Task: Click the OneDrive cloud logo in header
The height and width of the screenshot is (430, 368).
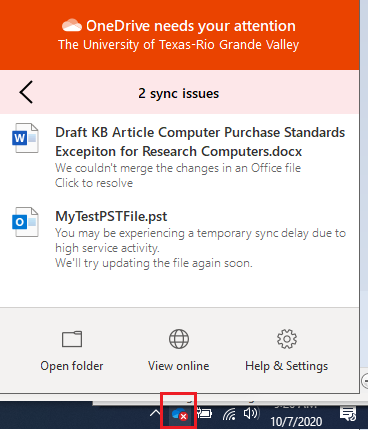Action: (72, 25)
